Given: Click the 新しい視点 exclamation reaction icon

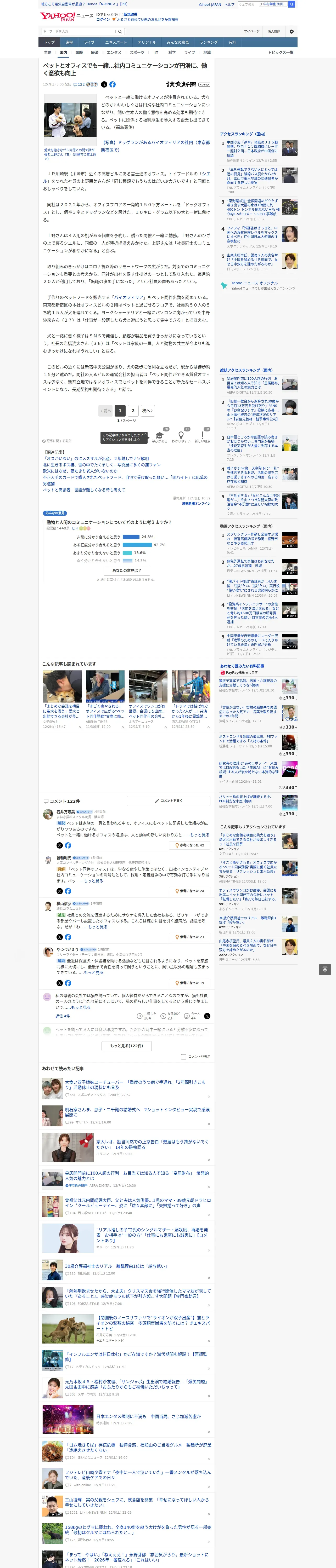Looking at the screenshot, I should pyautogui.click(x=203, y=435).
